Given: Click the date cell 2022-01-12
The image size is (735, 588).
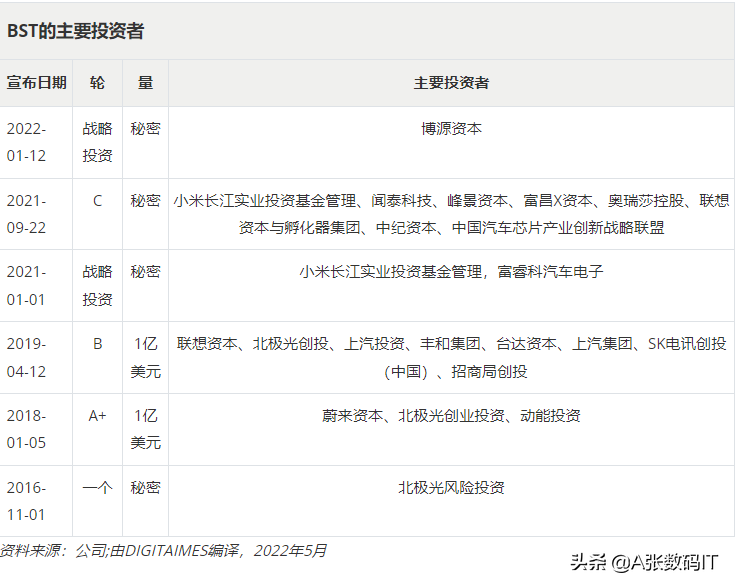Looking at the screenshot, I should click(x=26, y=142).
